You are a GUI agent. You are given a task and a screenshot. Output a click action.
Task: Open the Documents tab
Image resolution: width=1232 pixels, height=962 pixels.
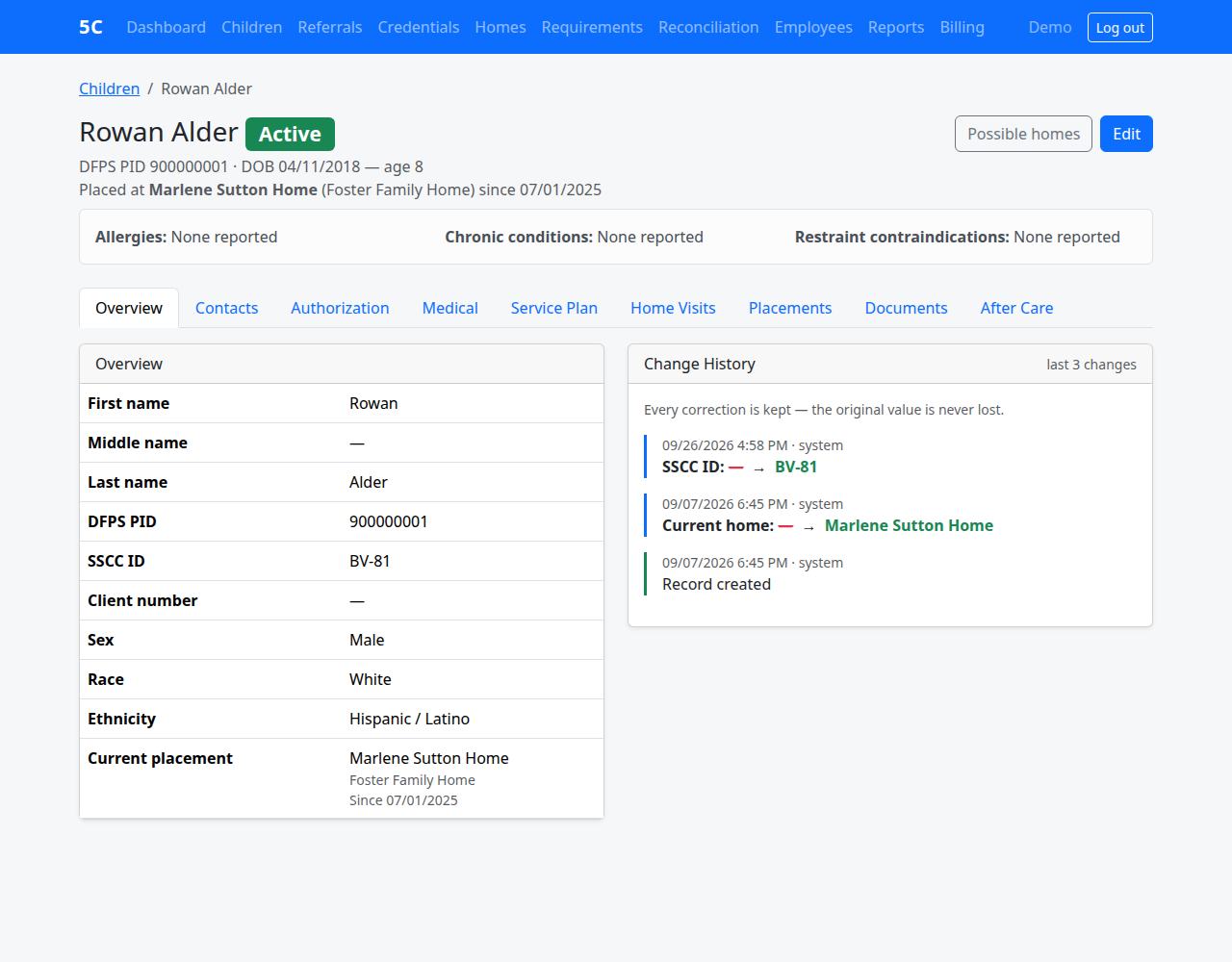[x=906, y=308]
